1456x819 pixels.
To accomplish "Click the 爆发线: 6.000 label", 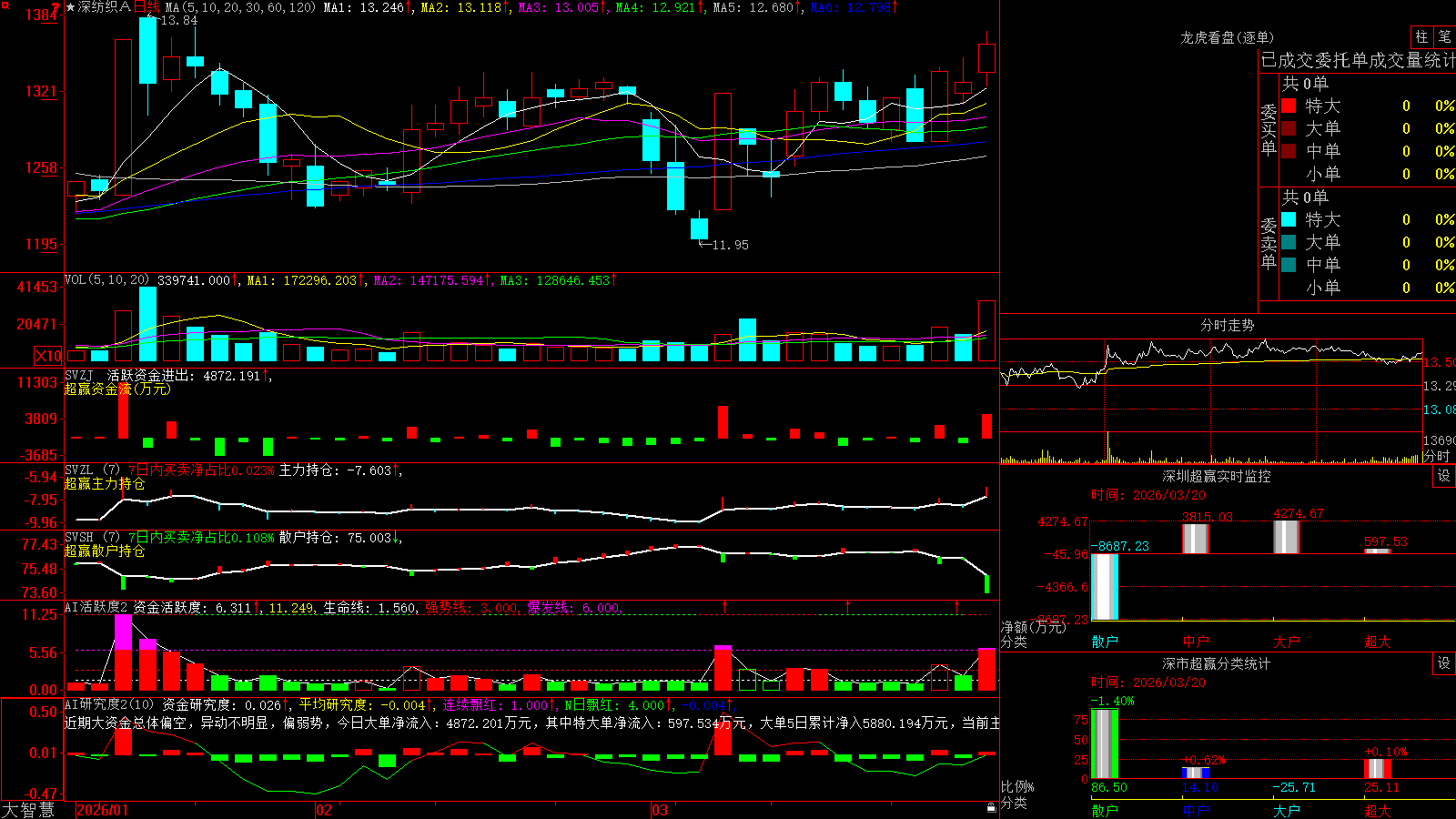I will 573,607.
